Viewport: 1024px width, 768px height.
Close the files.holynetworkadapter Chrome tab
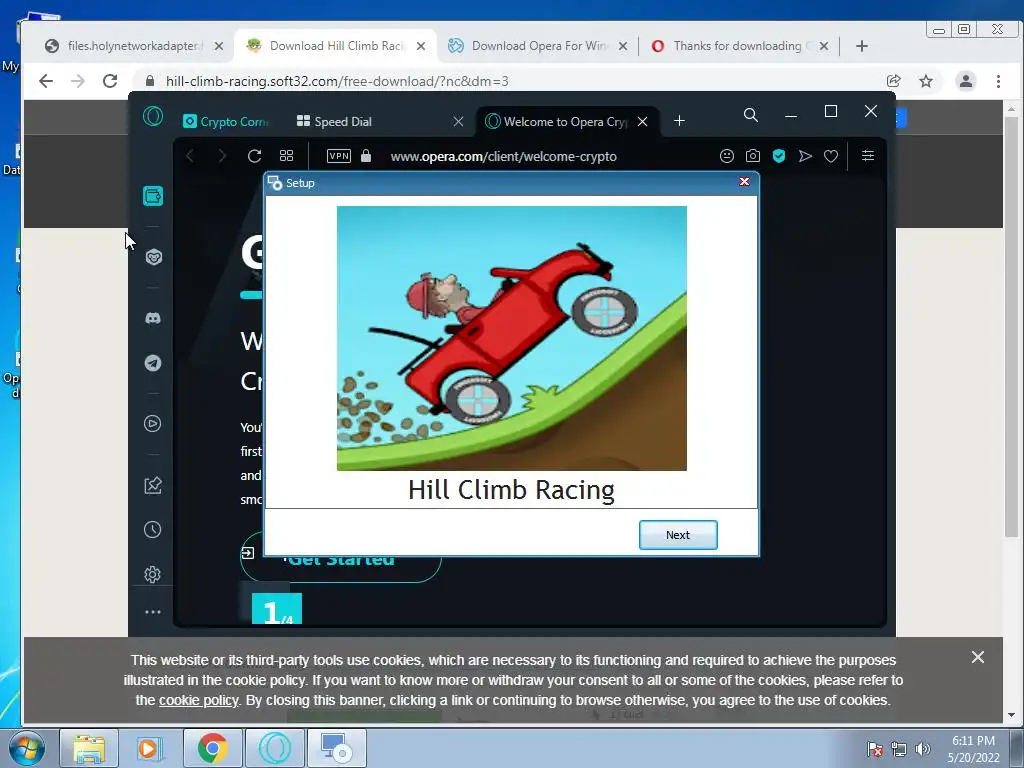(219, 46)
